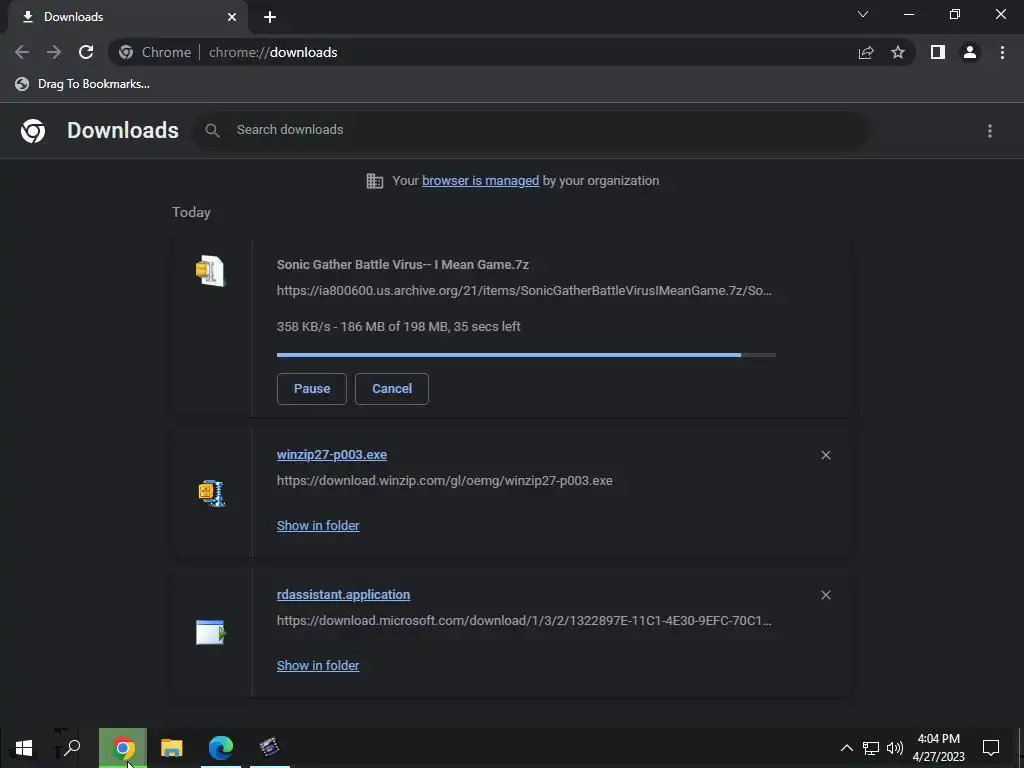Click the managed organization building icon

375,181
